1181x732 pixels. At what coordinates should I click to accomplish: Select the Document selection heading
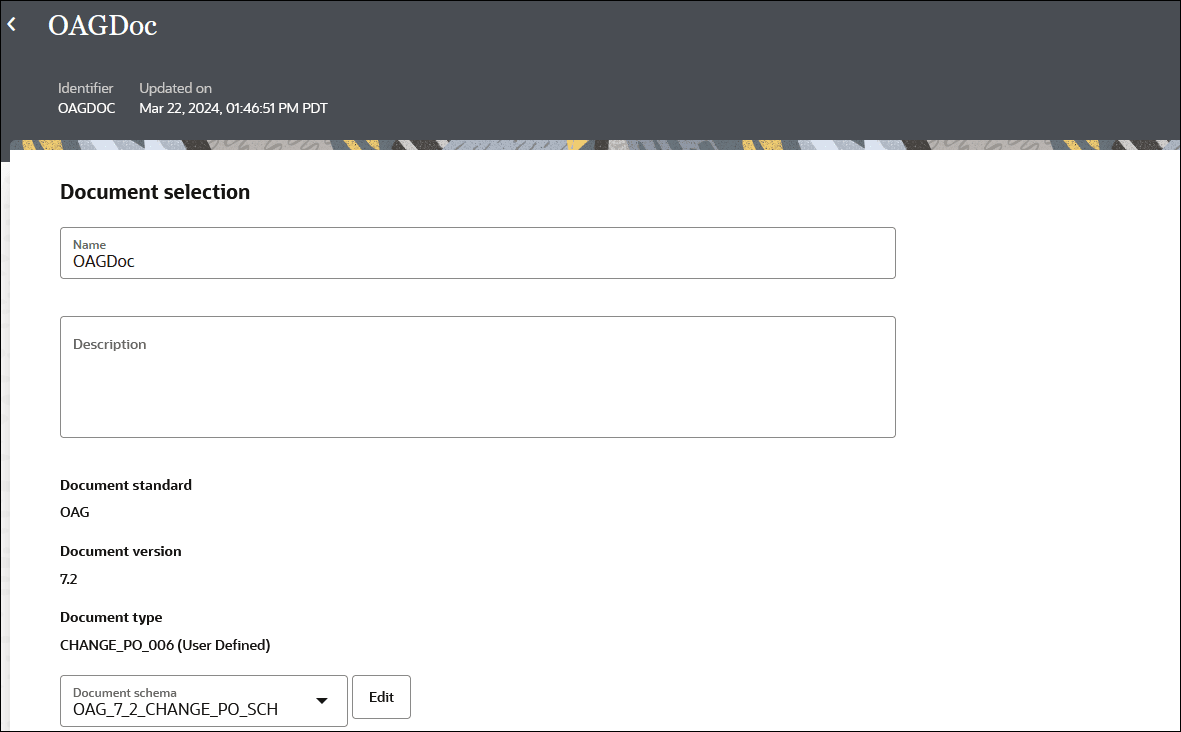click(155, 192)
